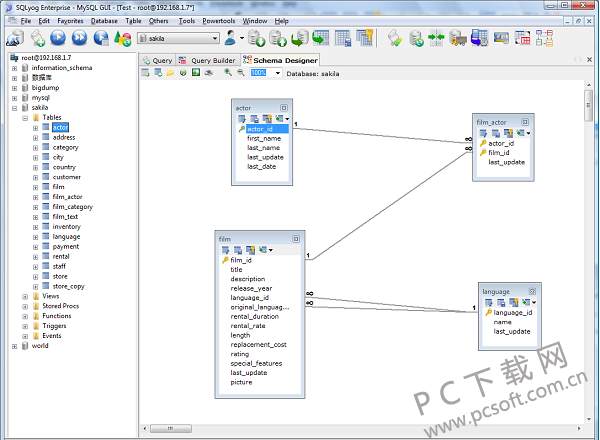Select the Triggers folder
Screen dimensions: 600x440
(54, 326)
